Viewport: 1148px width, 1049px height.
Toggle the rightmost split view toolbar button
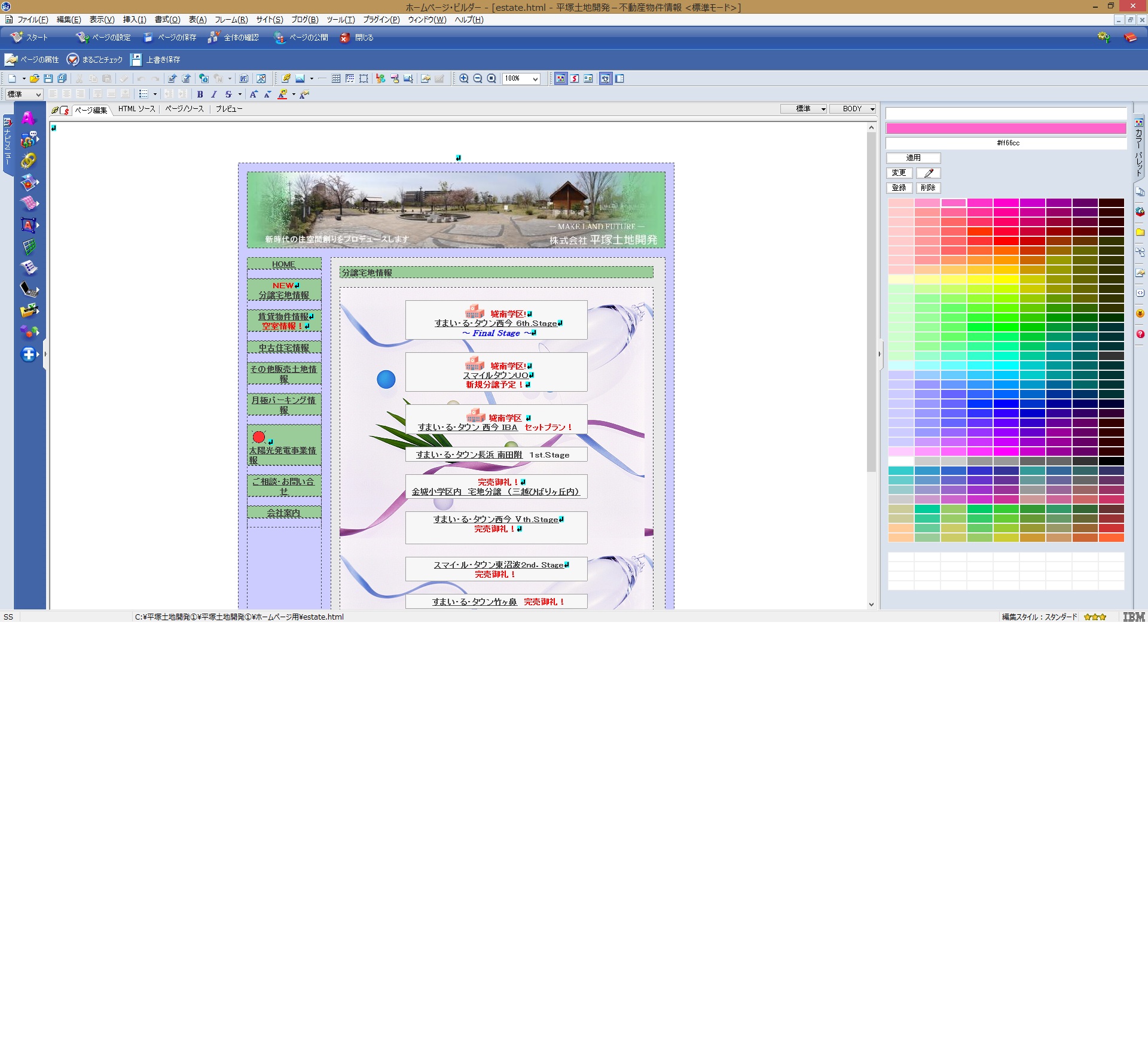(620, 78)
